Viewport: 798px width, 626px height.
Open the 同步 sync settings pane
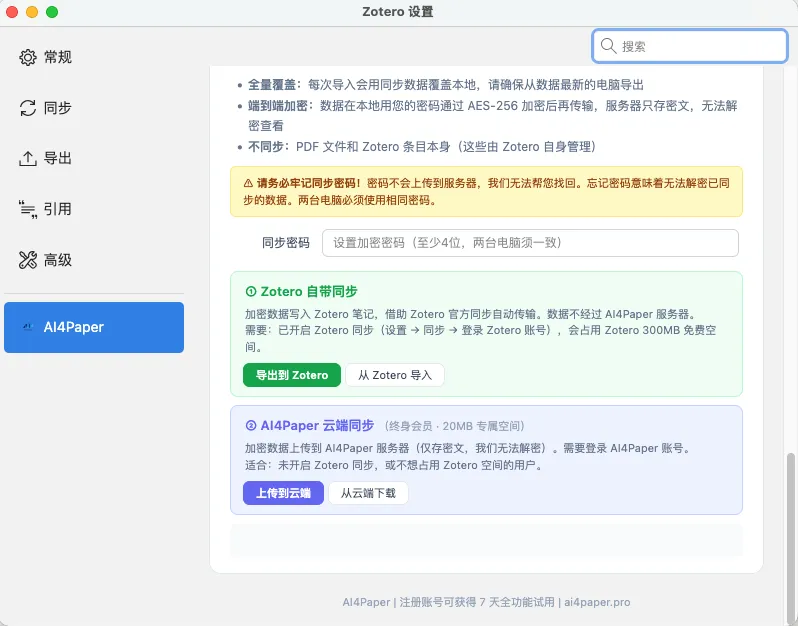point(94,108)
